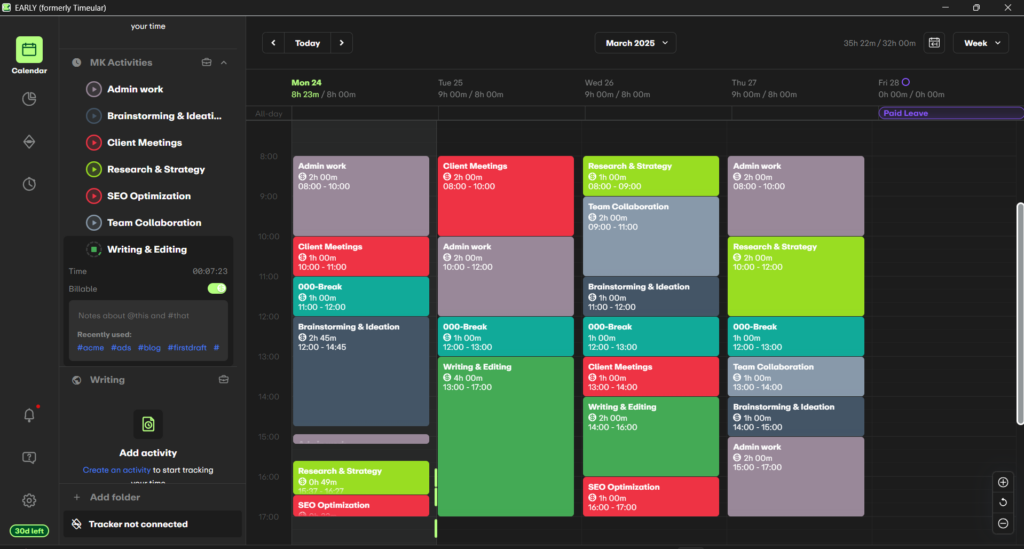Open Thursday Admin work 15:00 entry
Screen dimensions: 1024x549
[796, 477]
